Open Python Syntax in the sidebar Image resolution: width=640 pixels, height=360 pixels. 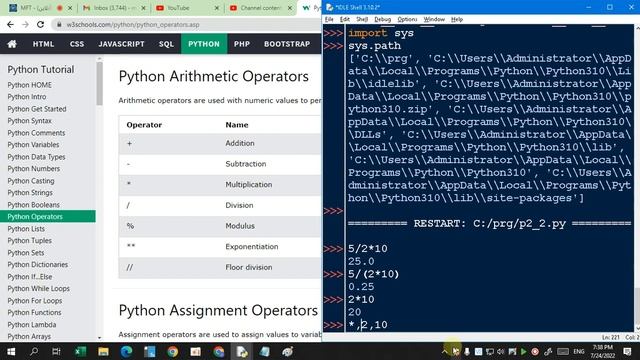[x=29, y=121]
